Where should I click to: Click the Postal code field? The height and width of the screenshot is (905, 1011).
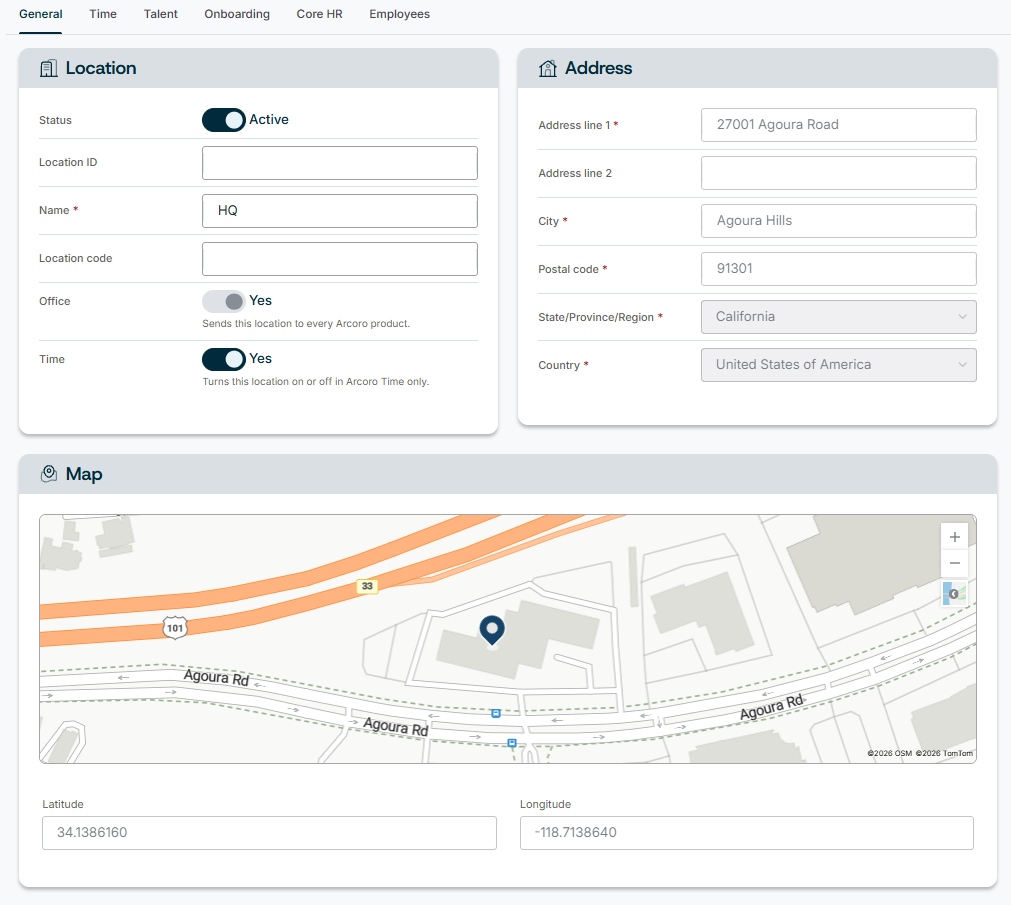838,269
